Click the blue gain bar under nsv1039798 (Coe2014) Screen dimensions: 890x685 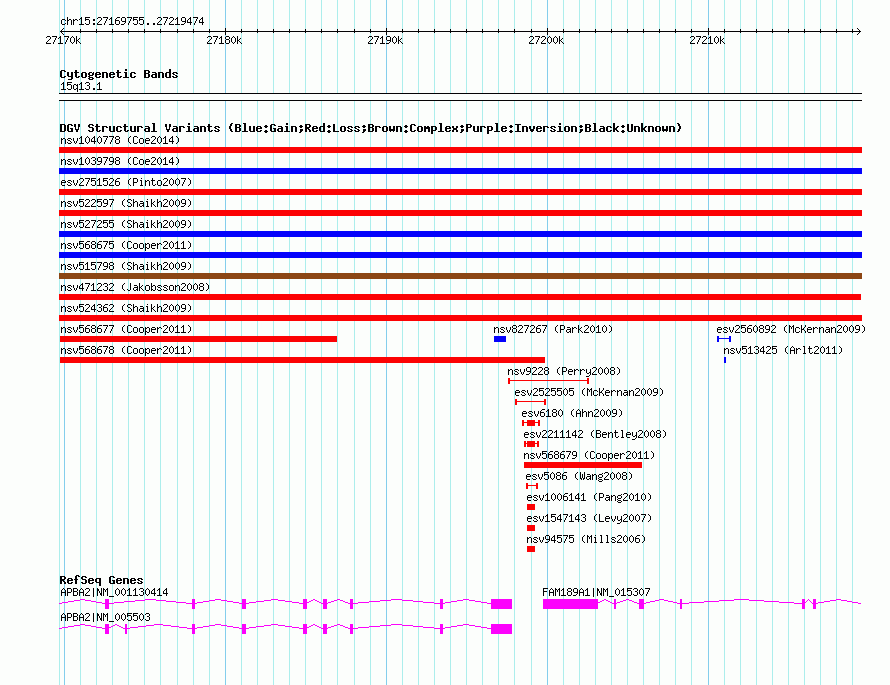(x=460, y=171)
